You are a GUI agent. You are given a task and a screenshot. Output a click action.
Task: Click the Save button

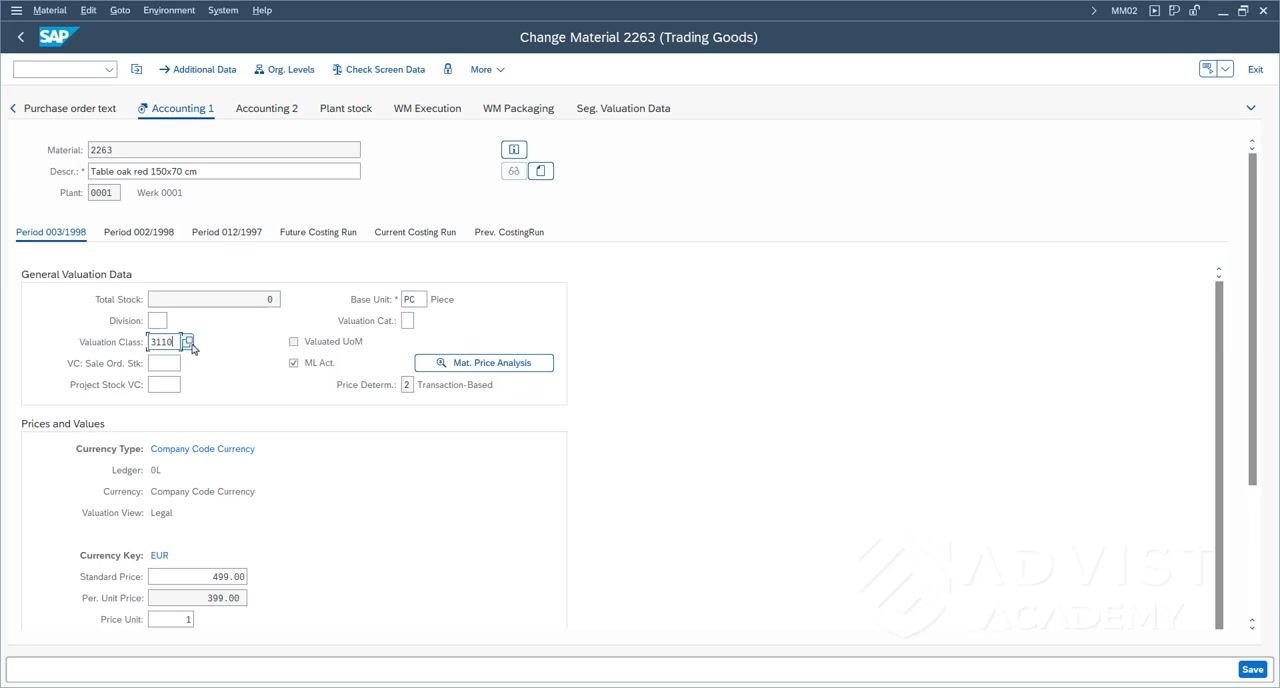[x=1252, y=669]
